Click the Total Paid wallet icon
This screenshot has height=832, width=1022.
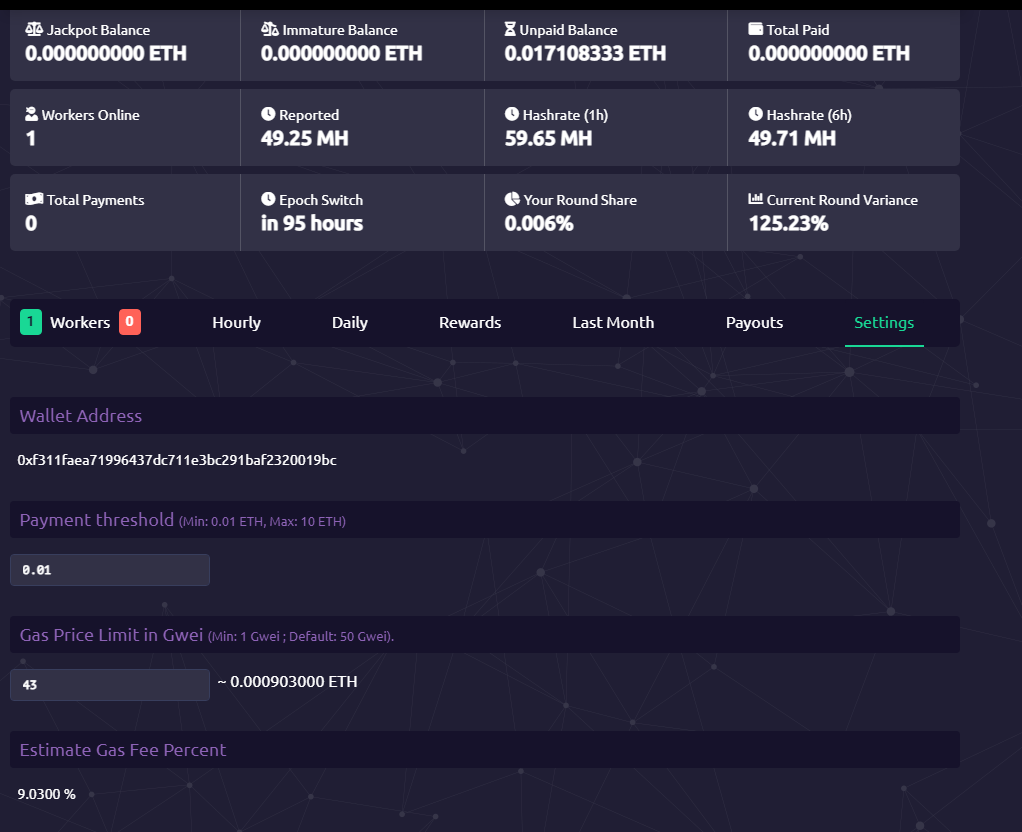click(x=756, y=30)
